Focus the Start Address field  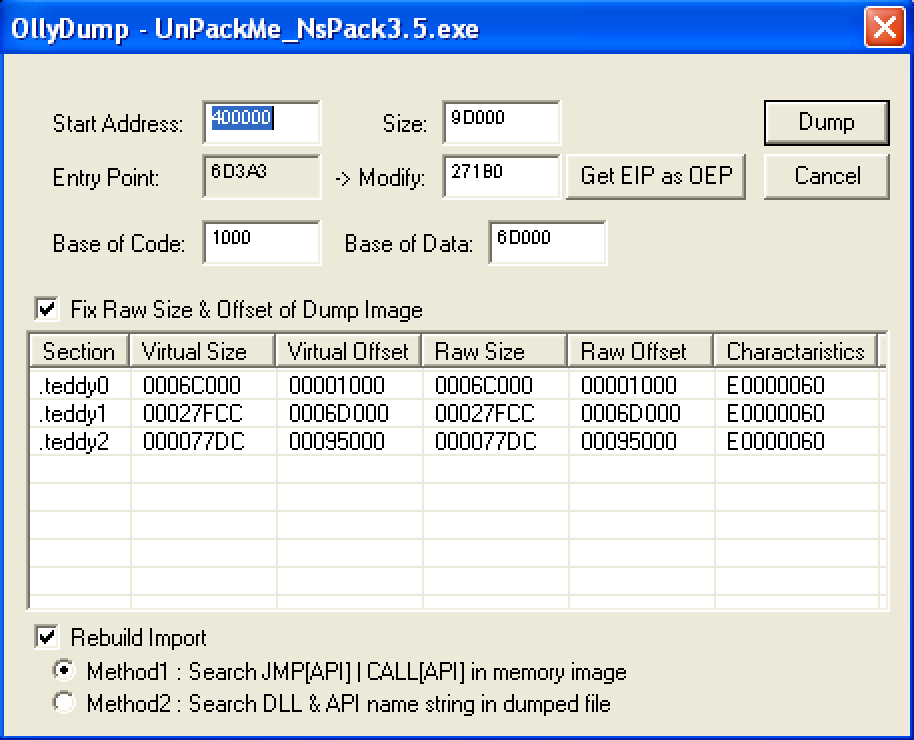coord(262,122)
